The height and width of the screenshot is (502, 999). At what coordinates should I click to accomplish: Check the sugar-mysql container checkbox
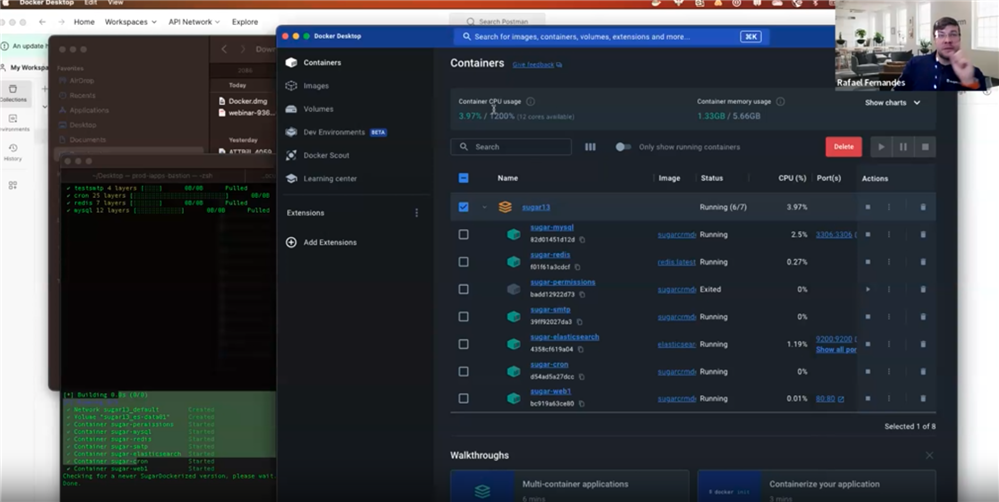point(463,235)
